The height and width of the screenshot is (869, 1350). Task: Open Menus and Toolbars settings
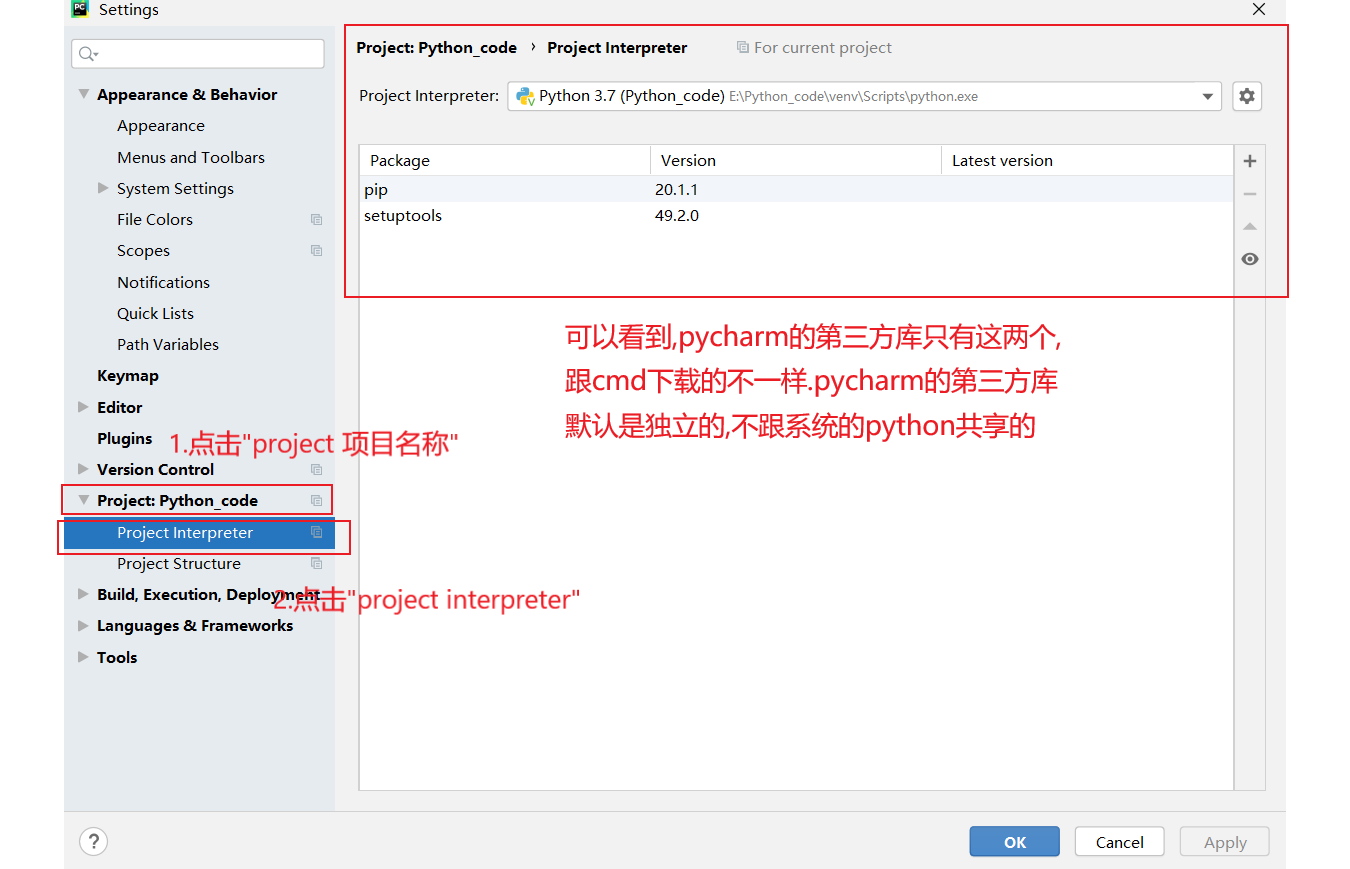coord(191,157)
